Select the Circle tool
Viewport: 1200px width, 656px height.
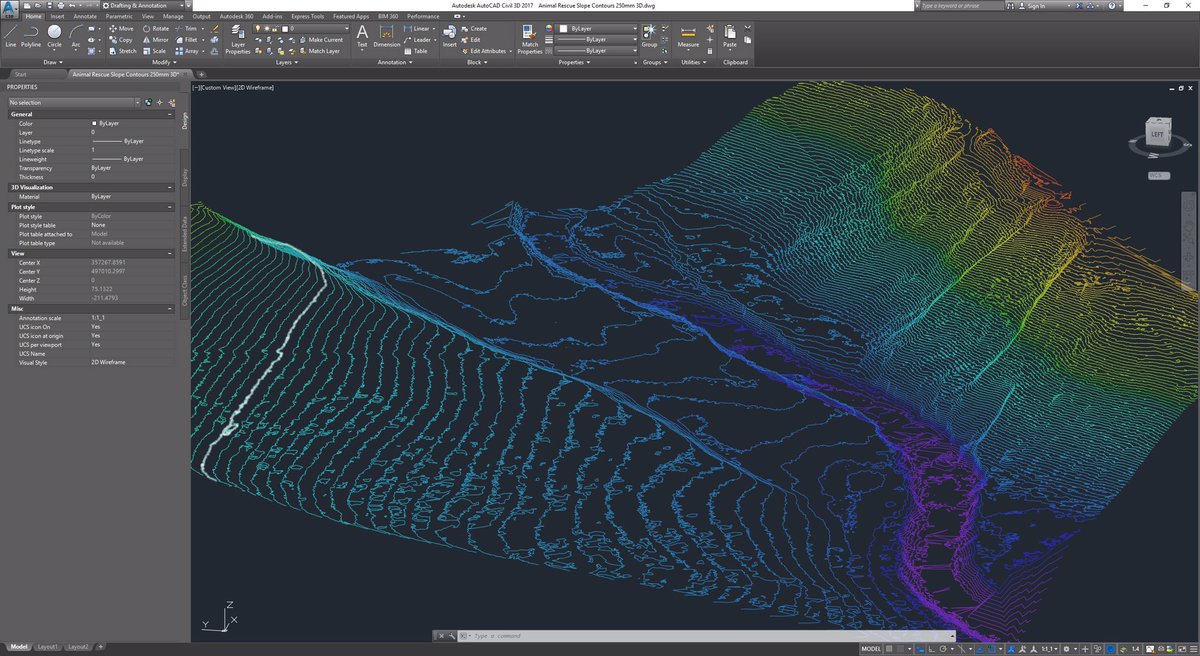[54, 36]
